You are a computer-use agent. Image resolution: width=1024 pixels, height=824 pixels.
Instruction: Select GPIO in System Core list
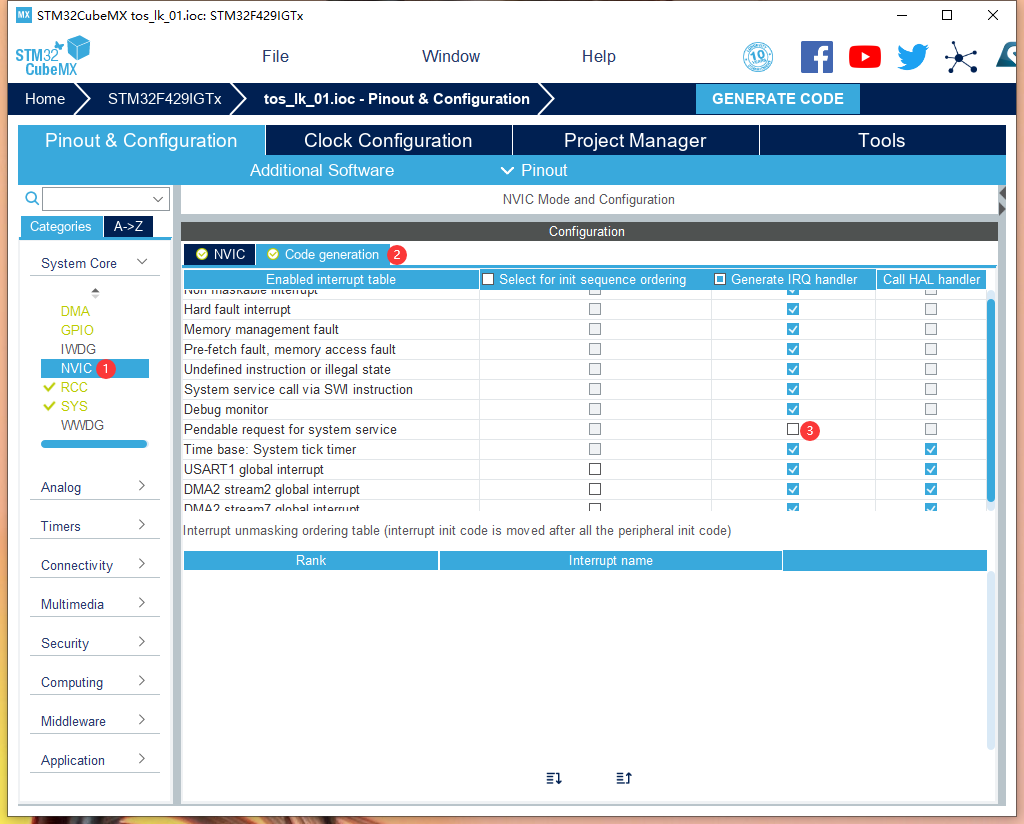pyautogui.click(x=77, y=330)
